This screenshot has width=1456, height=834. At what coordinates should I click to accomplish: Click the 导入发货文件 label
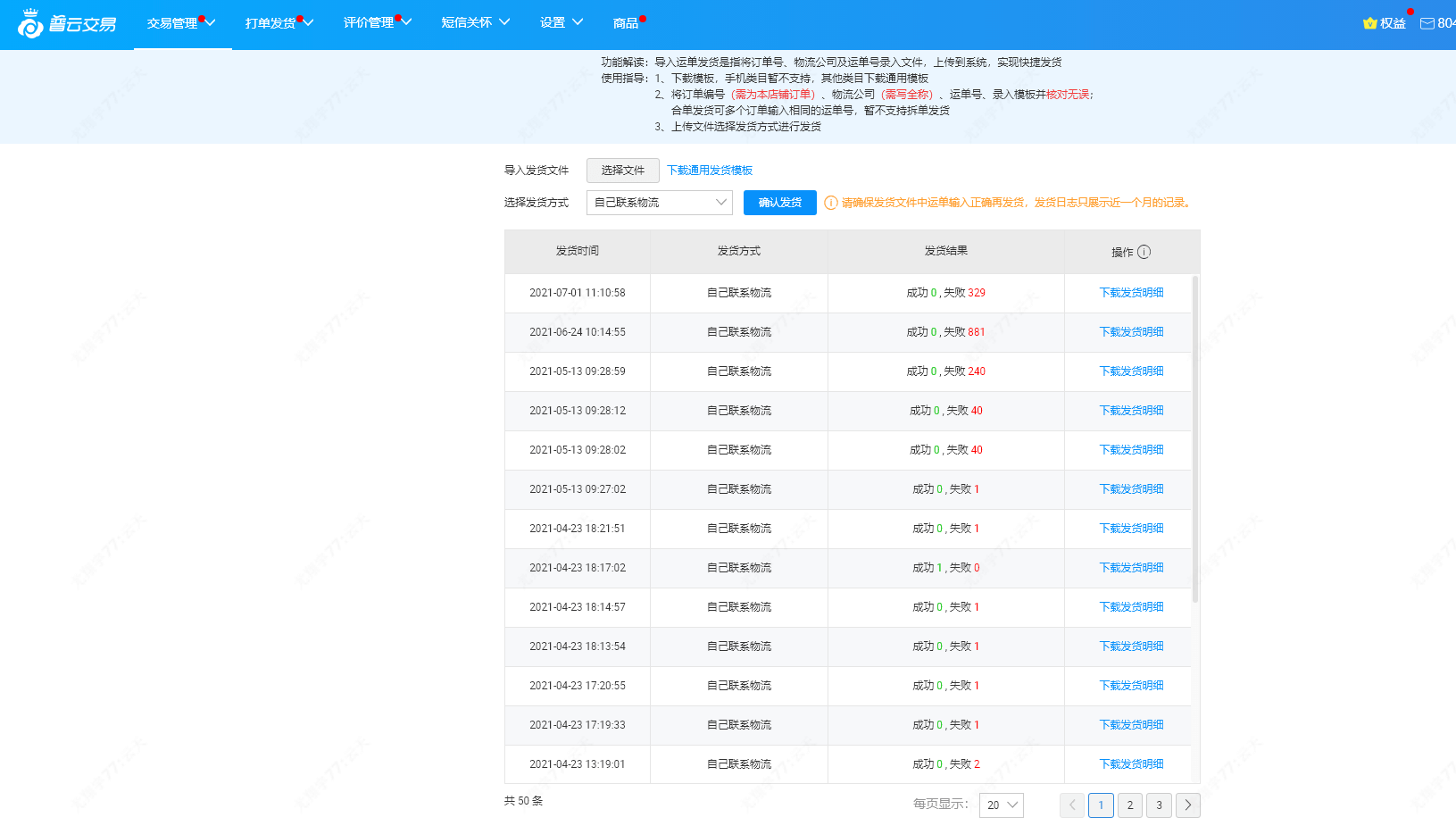coord(537,171)
